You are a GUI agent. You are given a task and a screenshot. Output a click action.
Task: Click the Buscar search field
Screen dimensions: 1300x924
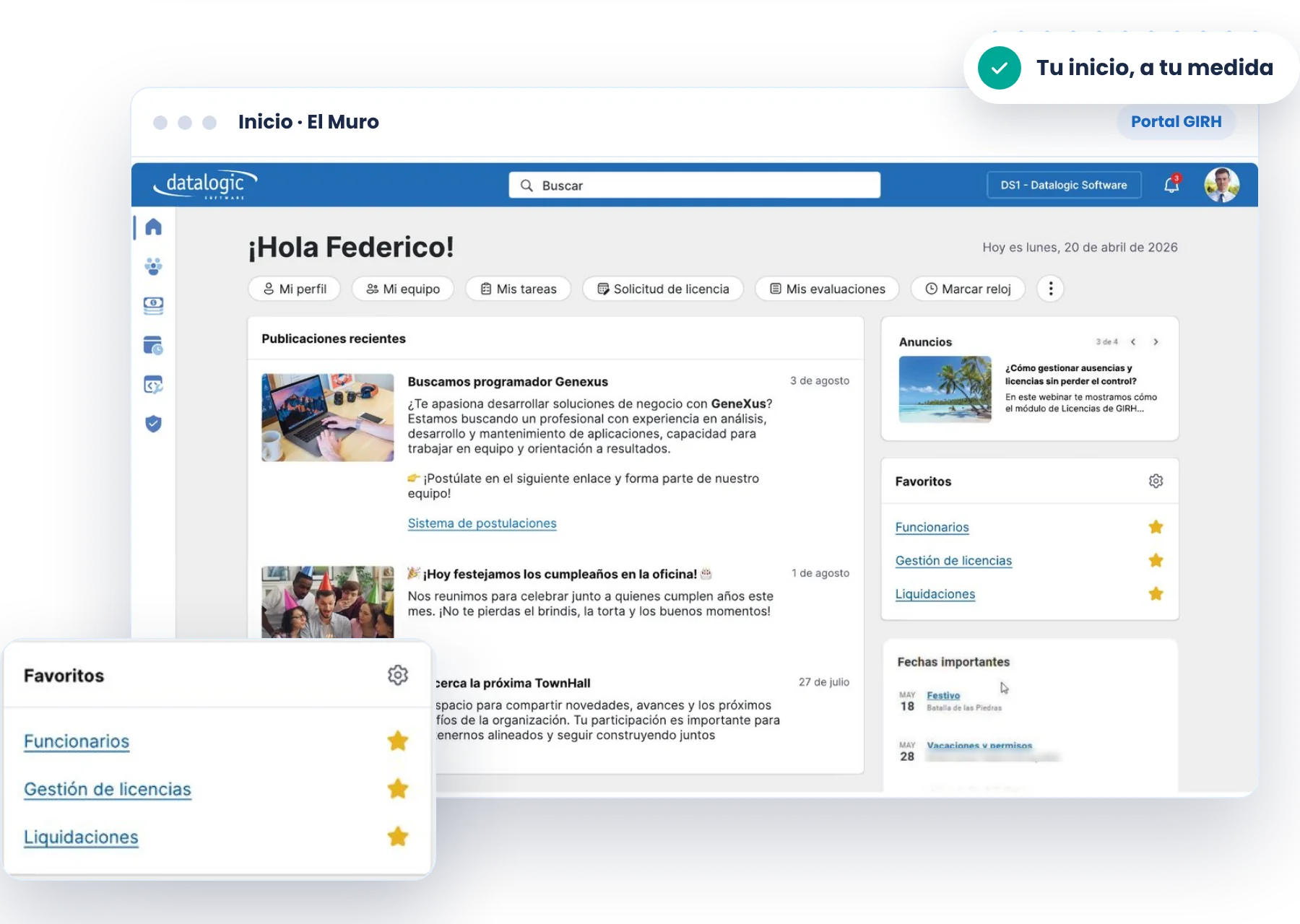click(694, 185)
